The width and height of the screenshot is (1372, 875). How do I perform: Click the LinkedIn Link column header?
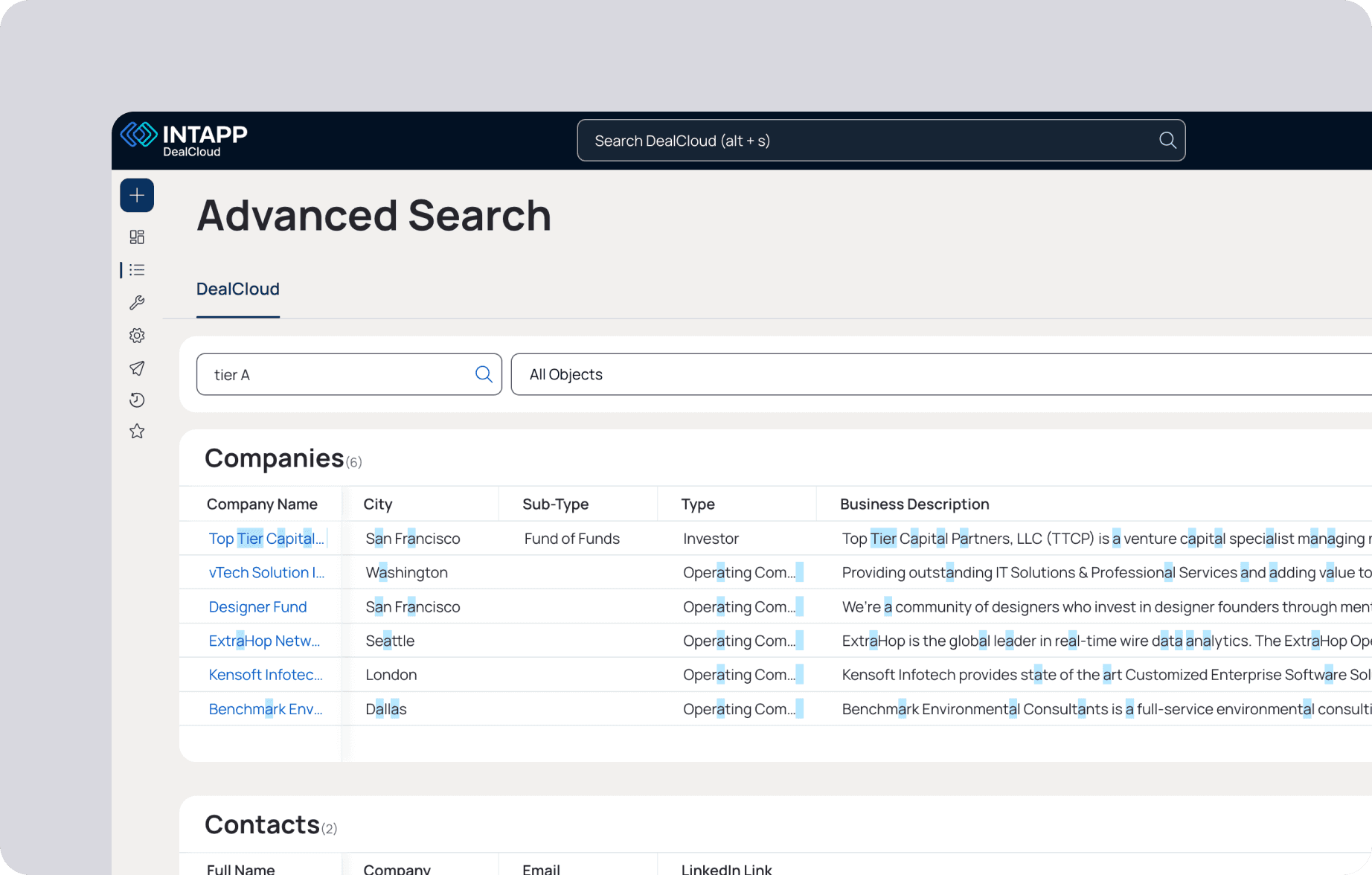[727, 869]
